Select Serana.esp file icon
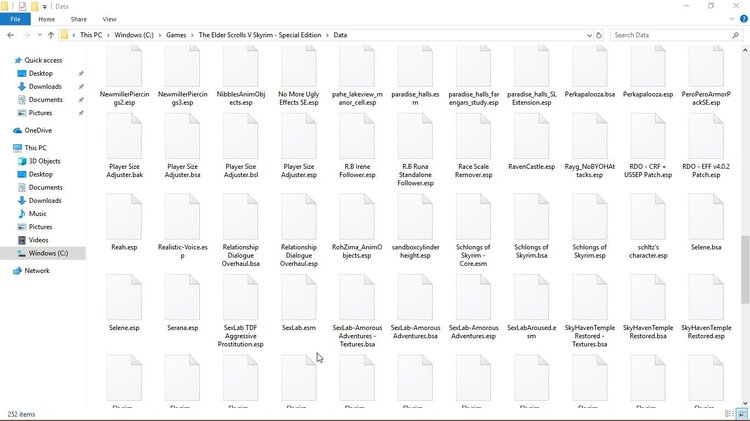 (x=182, y=298)
